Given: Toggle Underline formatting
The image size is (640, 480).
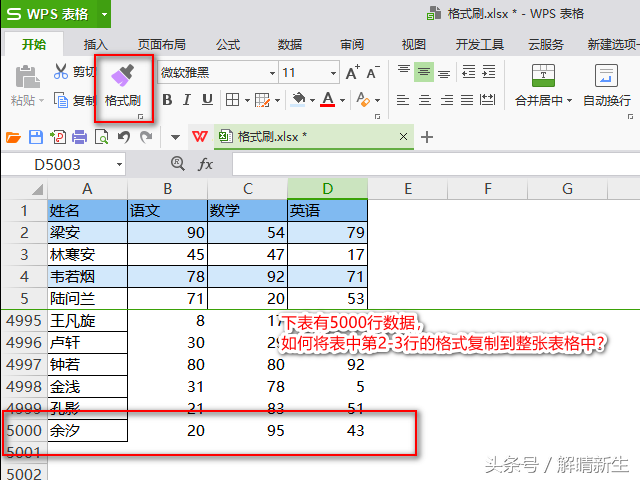Looking at the screenshot, I should (x=207, y=100).
